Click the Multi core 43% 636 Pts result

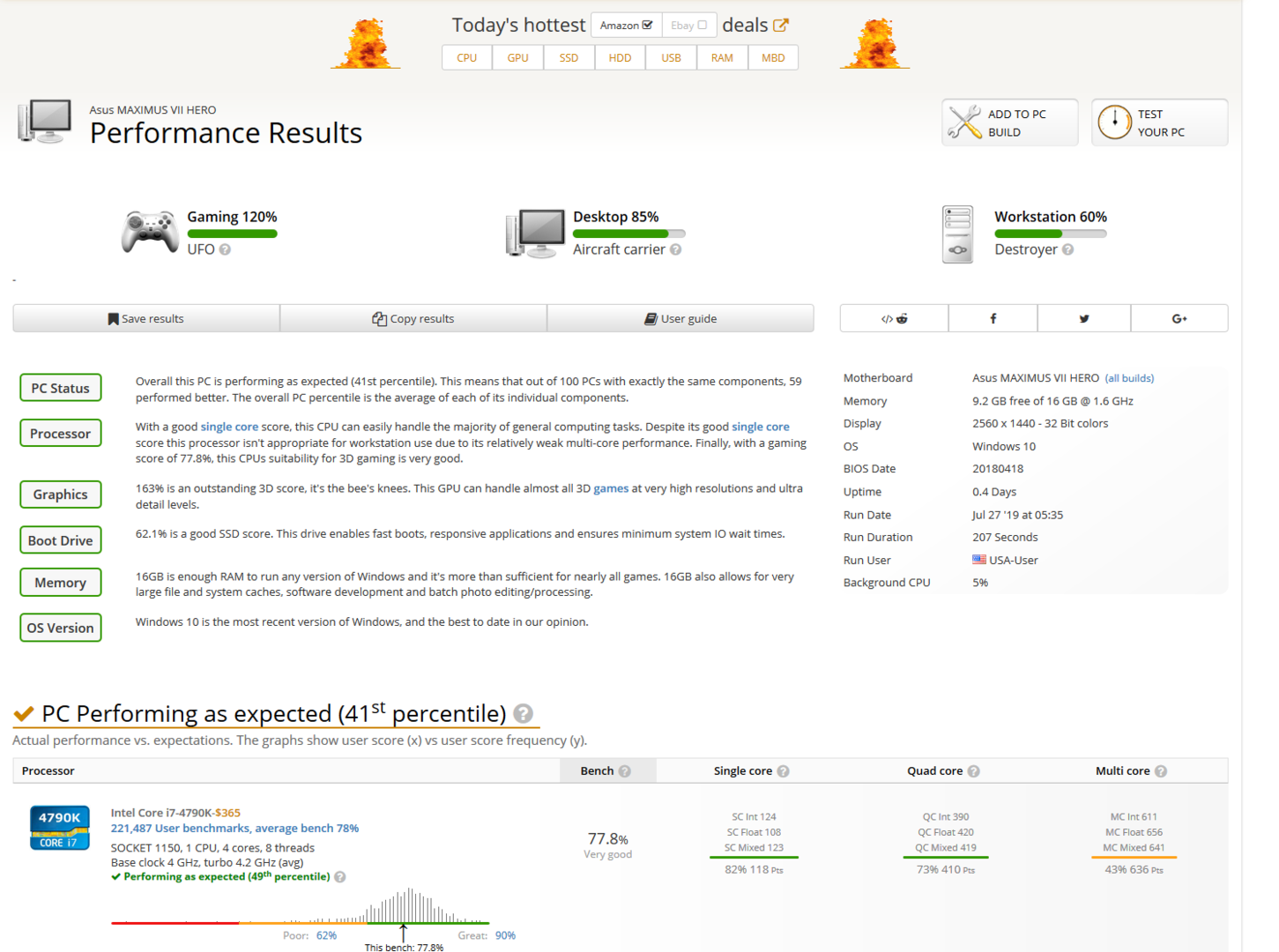coord(1134,870)
